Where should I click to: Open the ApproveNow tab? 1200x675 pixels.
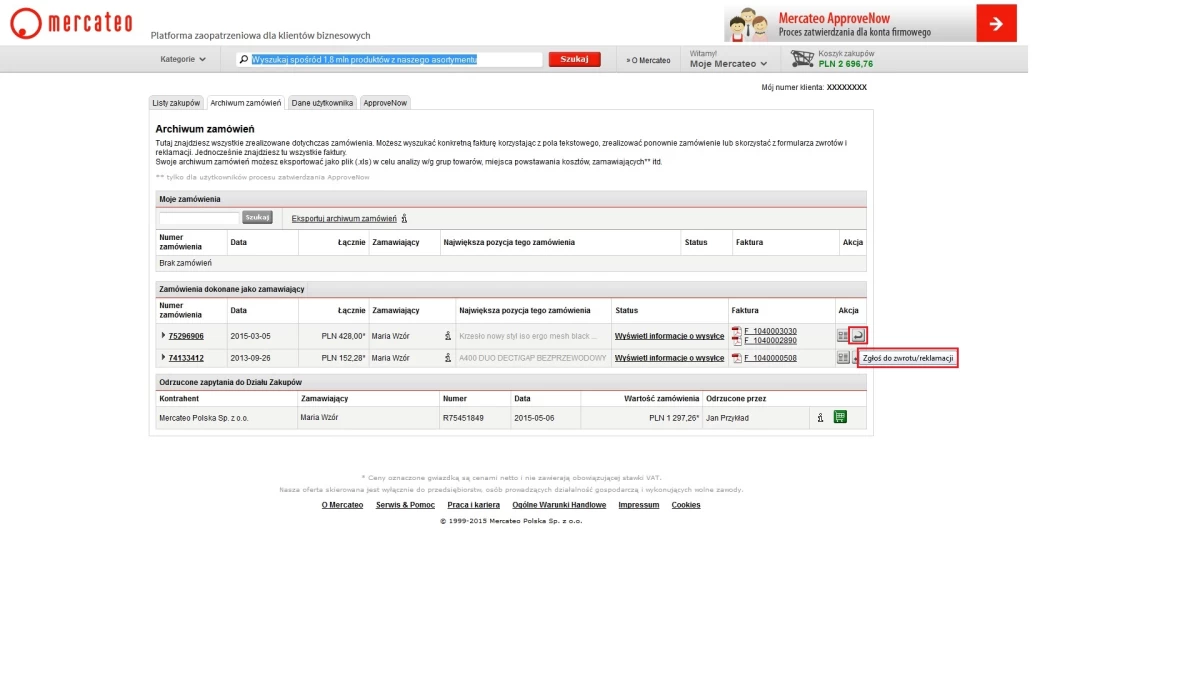pyautogui.click(x=385, y=103)
